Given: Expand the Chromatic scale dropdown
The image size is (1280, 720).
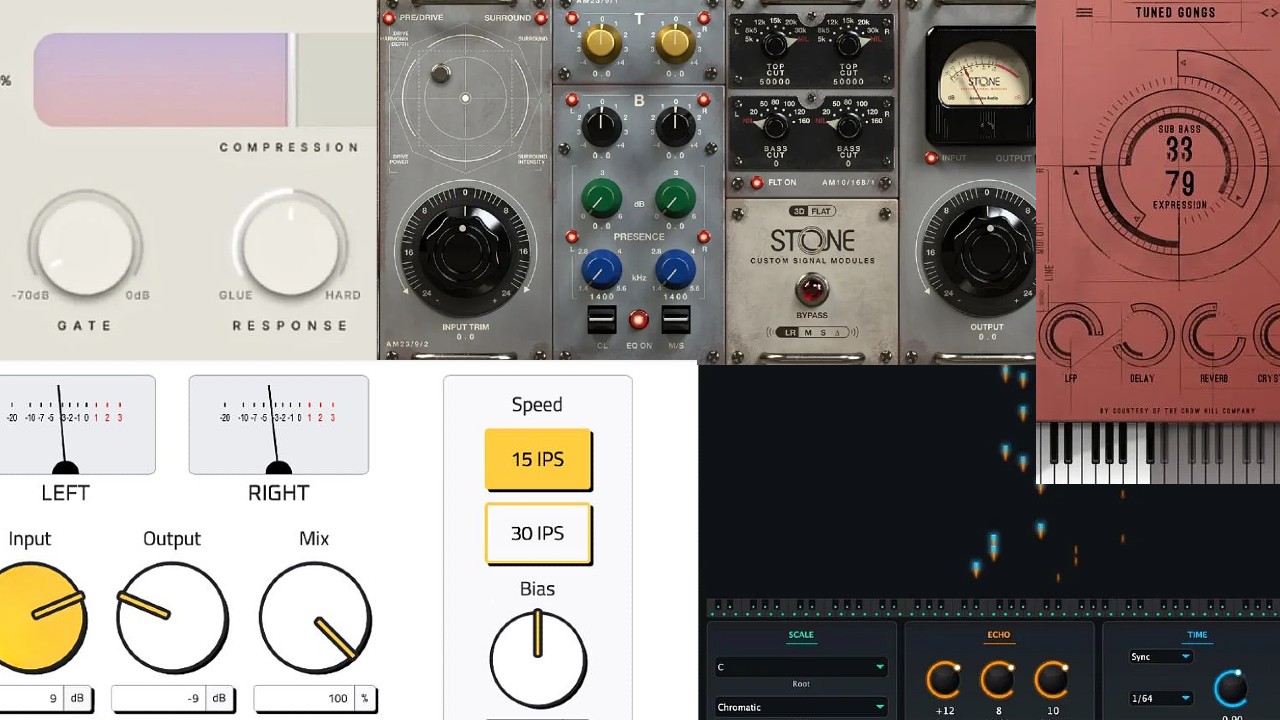Looking at the screenshot, I should [800, 707].
